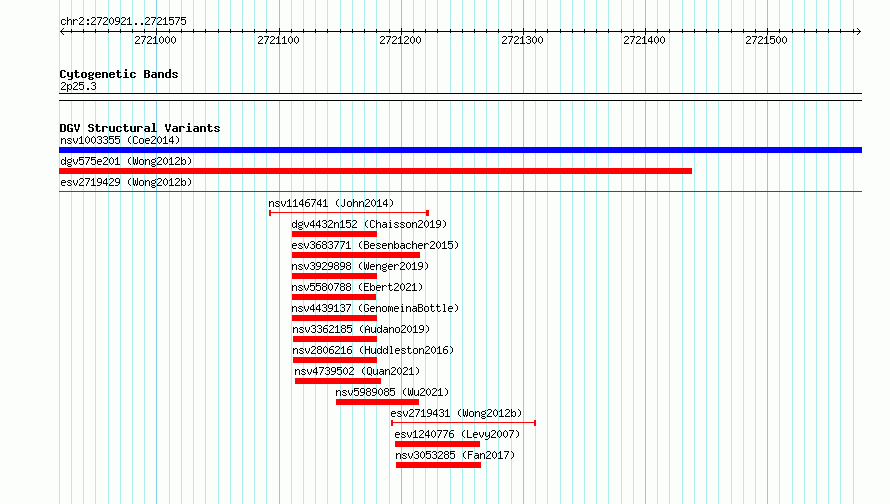Select the esv2719431 thin interval bar

tap(463, 423)
